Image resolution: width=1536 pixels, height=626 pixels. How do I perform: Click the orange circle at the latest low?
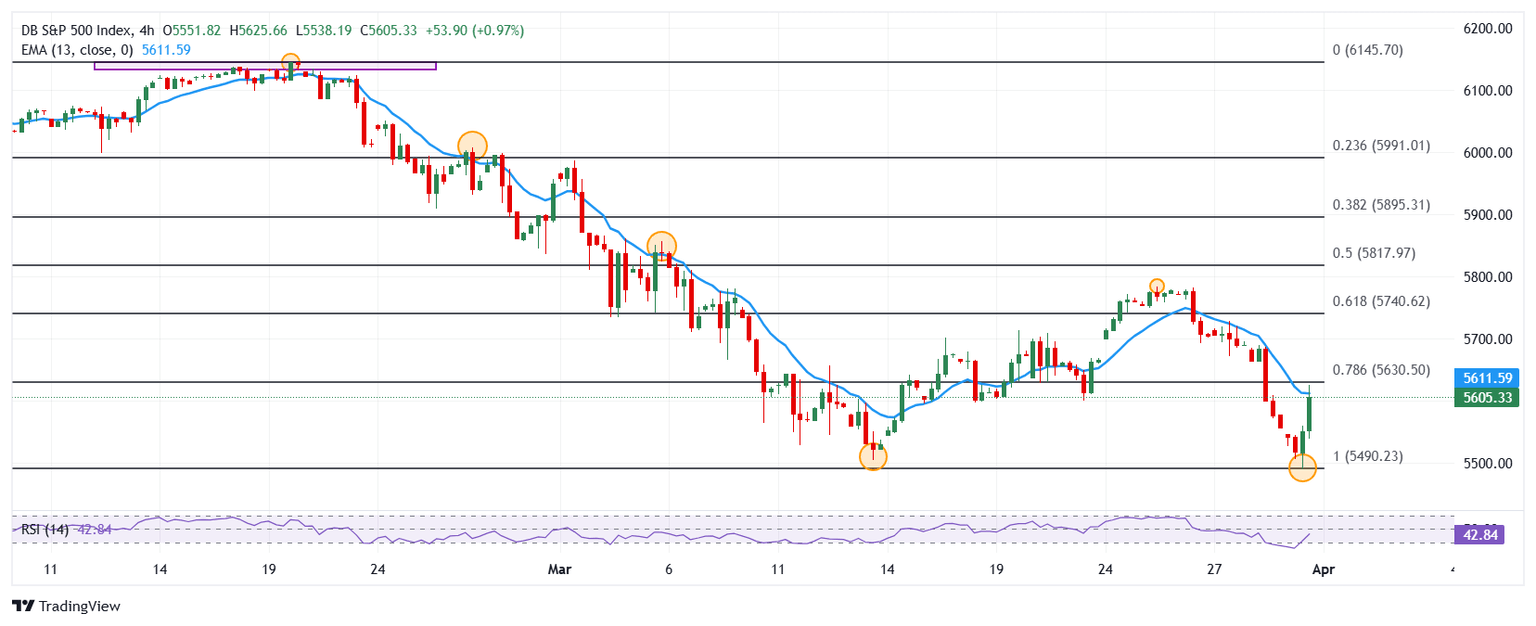1302,467
